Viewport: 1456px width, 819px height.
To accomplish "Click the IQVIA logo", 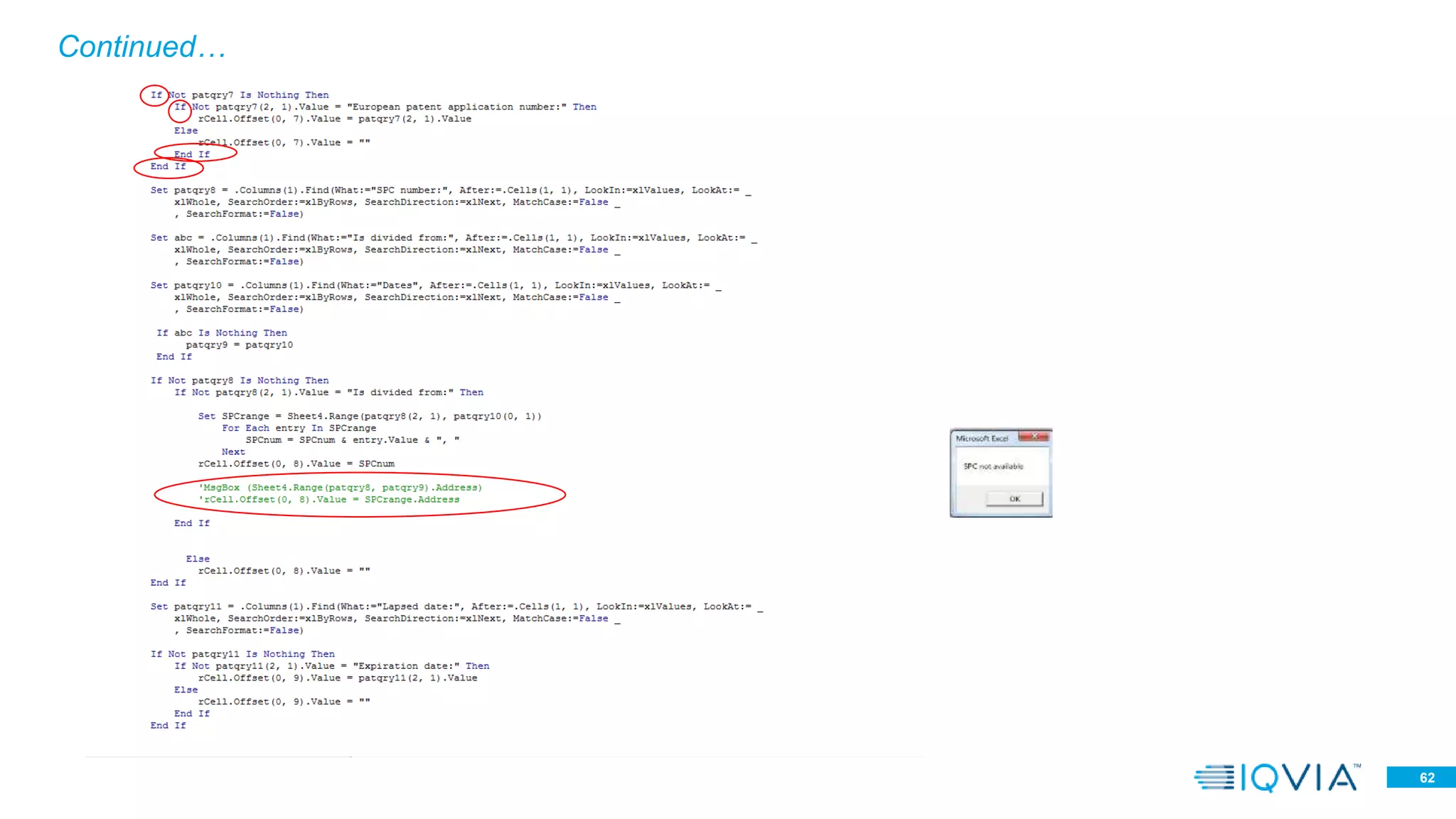I will click(x=1278, y=777).
